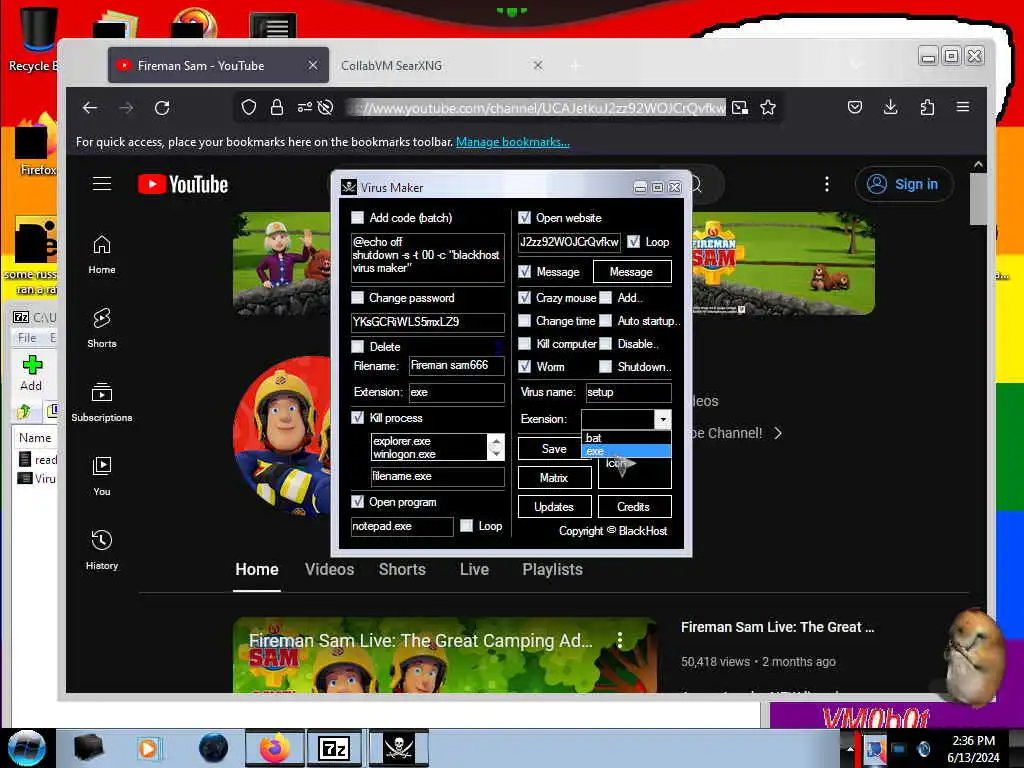
Task: Click the Updates button
Action: point(554,507)
